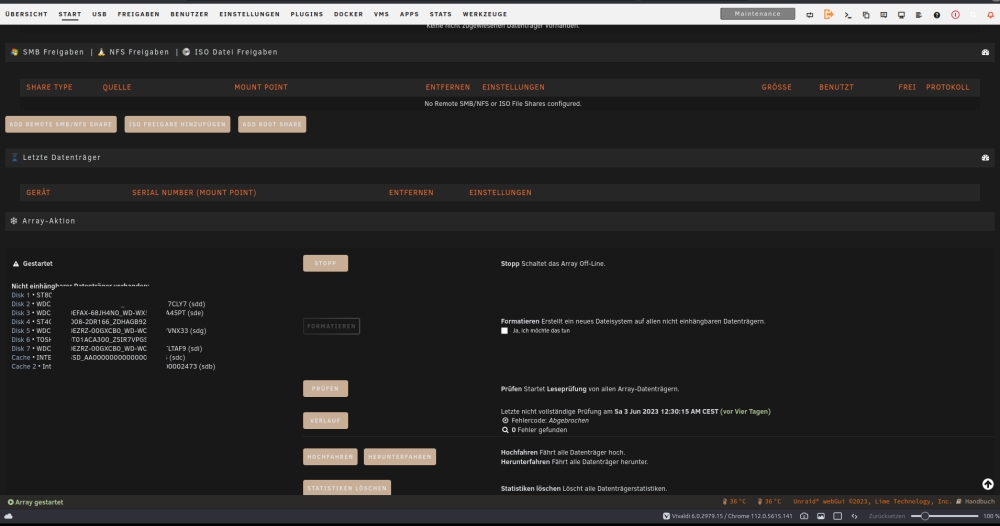Tick 'Ja, ich möchte das tun' checkbox
The width and height of the screenshot is (1000, 526).
click(504, 331)
